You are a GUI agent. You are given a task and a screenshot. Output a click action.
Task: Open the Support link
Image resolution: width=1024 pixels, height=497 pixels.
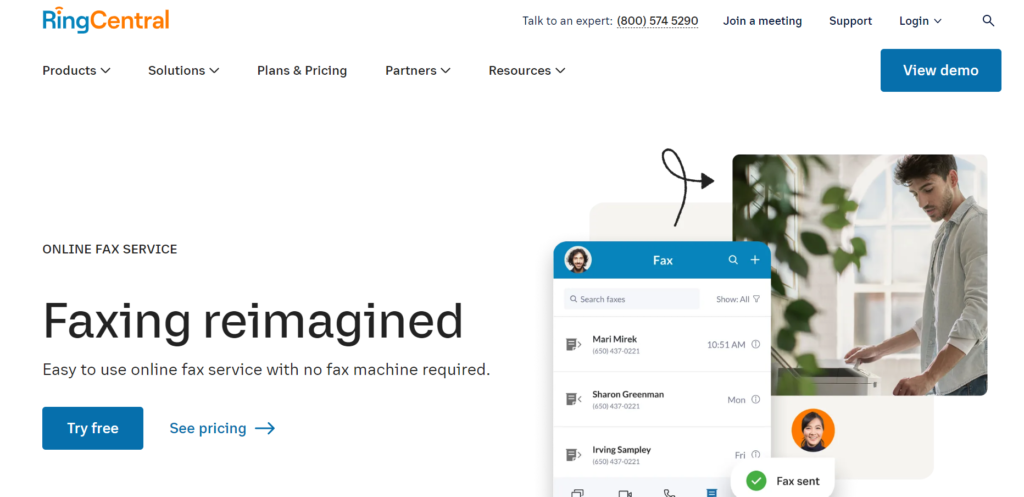tap(850, 21)
